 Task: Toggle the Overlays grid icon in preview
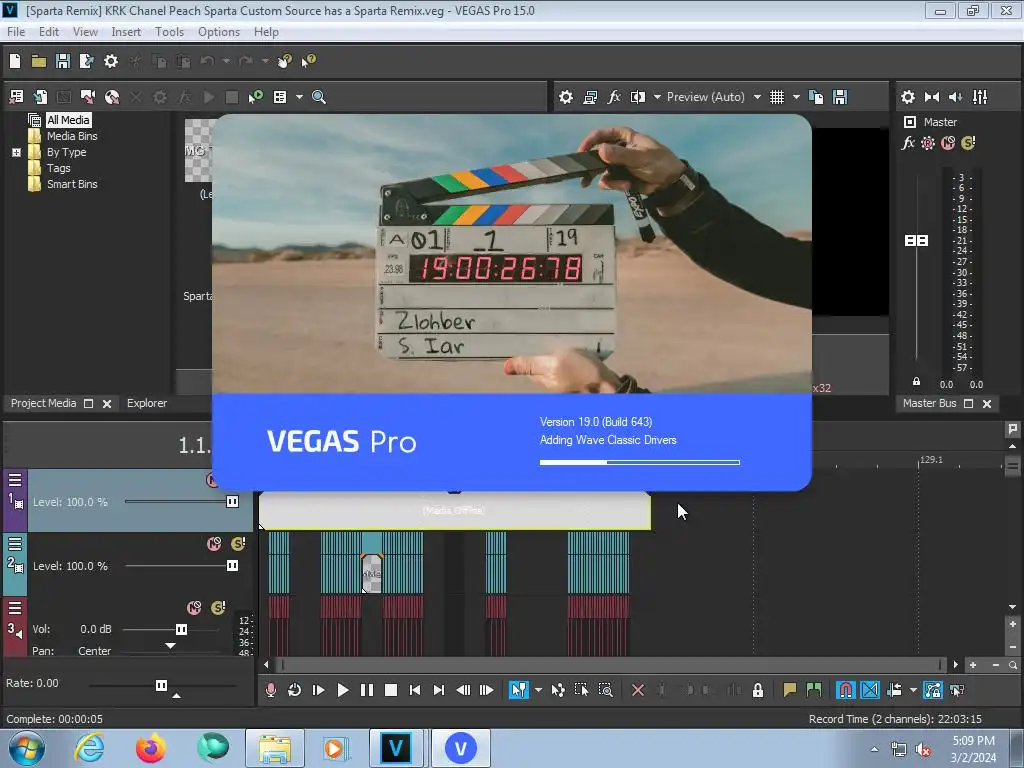(x=776, y=97)
